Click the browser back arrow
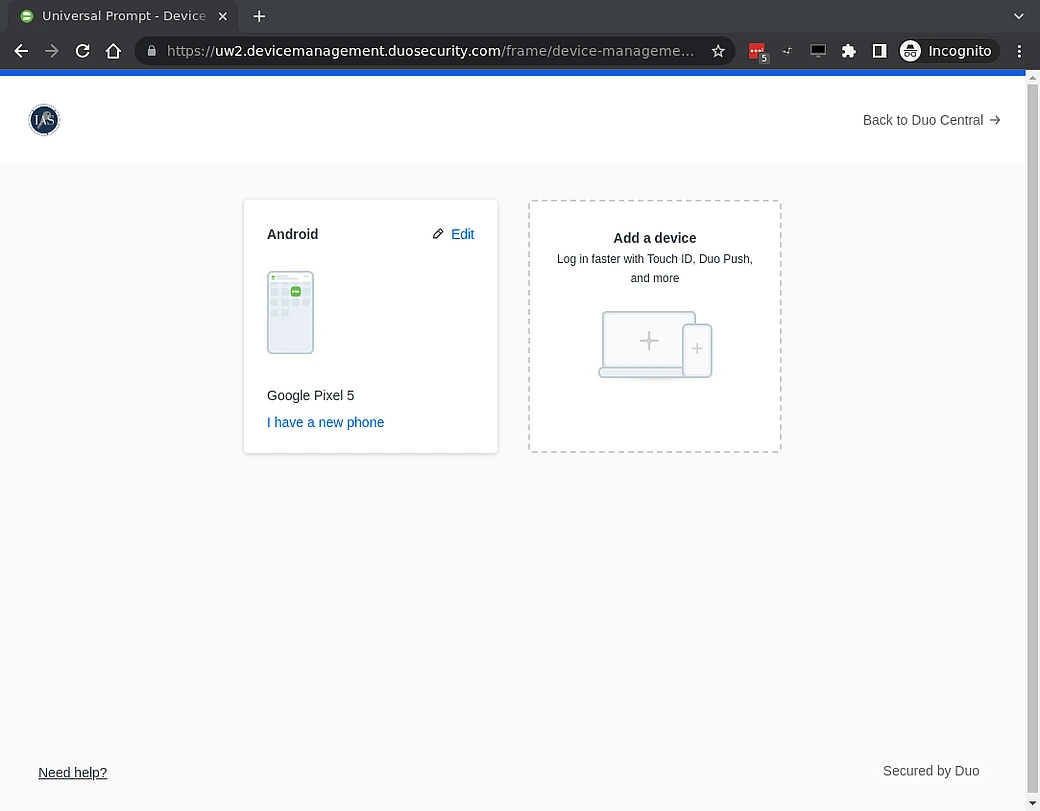The height and width of the screenshot is (811, 1040). [x=21, y=51]
